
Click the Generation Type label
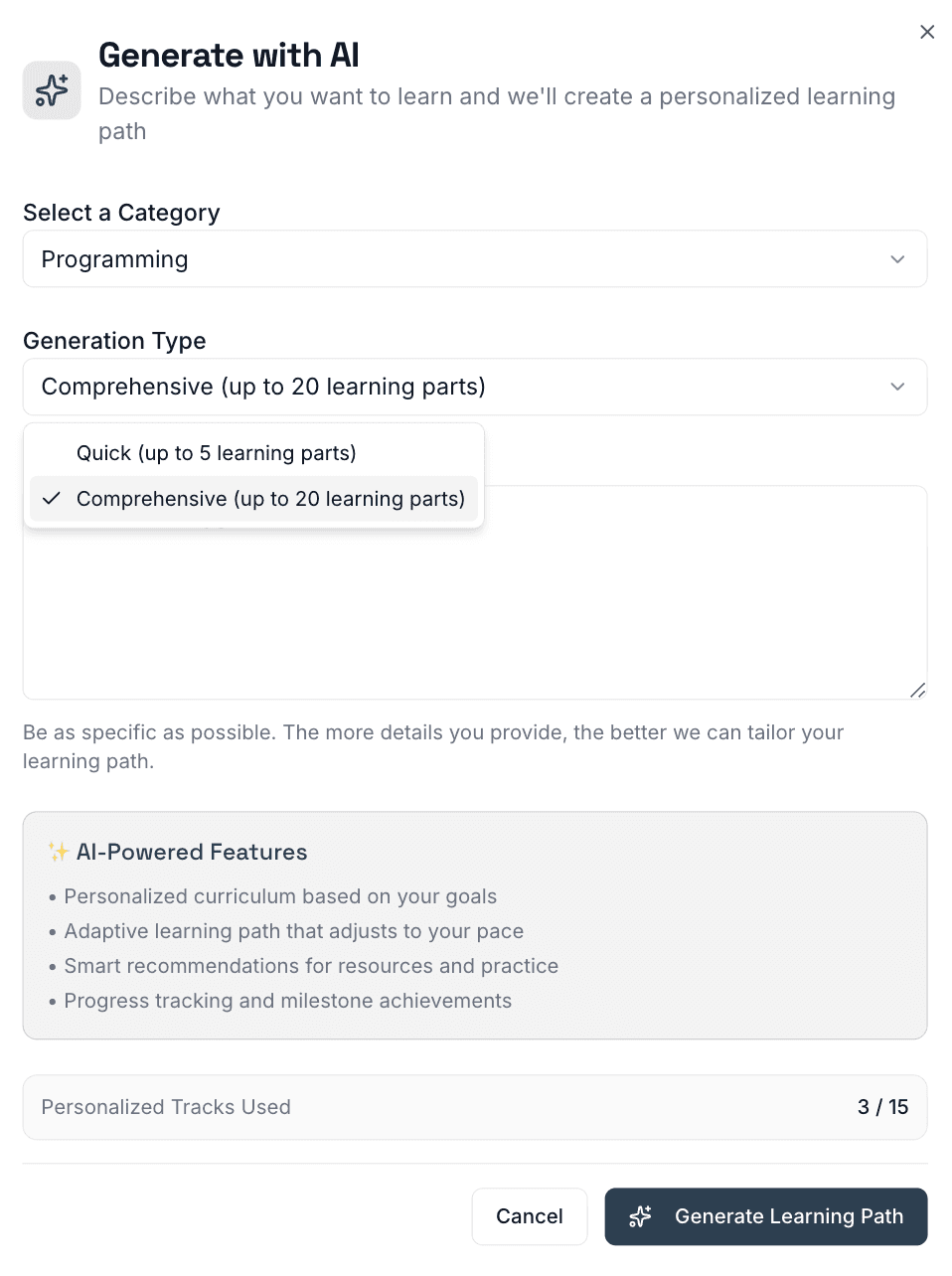point(114,340)
